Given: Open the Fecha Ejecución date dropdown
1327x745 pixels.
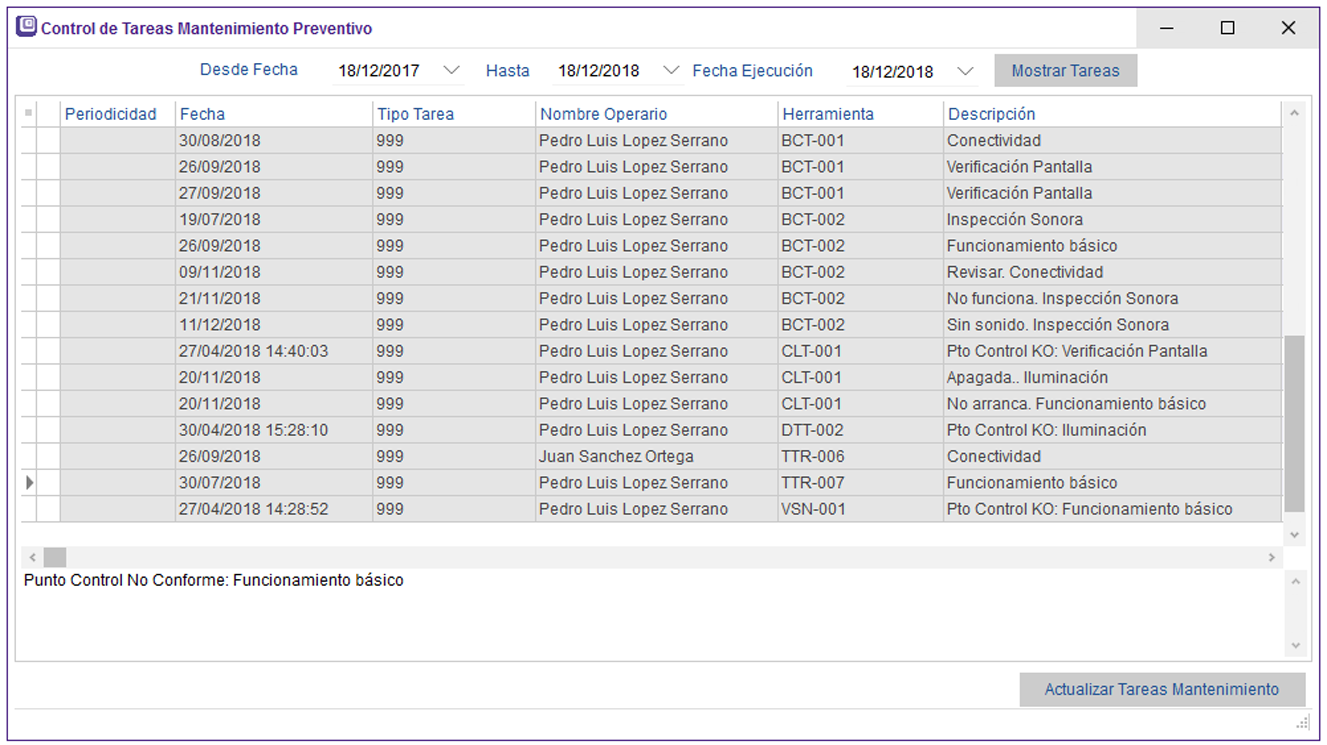Looking at the screenshot, I should click(x=965, y=72).
